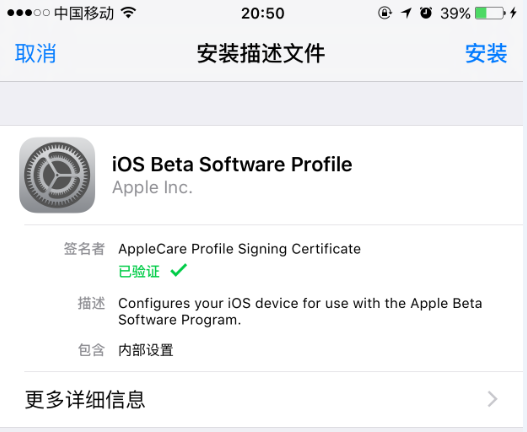Tap the rotation lock status icon

[x=385, y=13]
